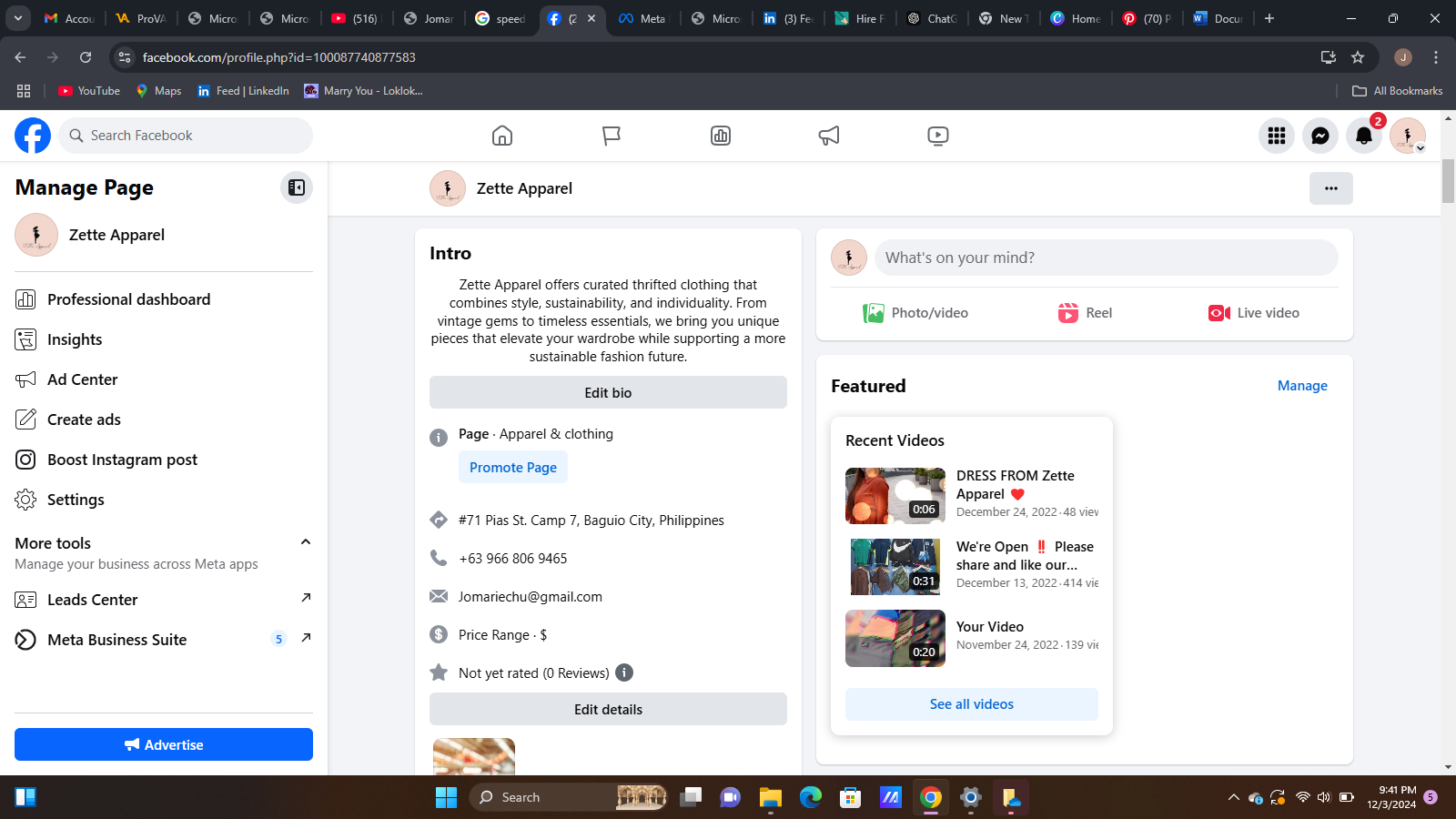Open the Video play icon in top bar

938,136
